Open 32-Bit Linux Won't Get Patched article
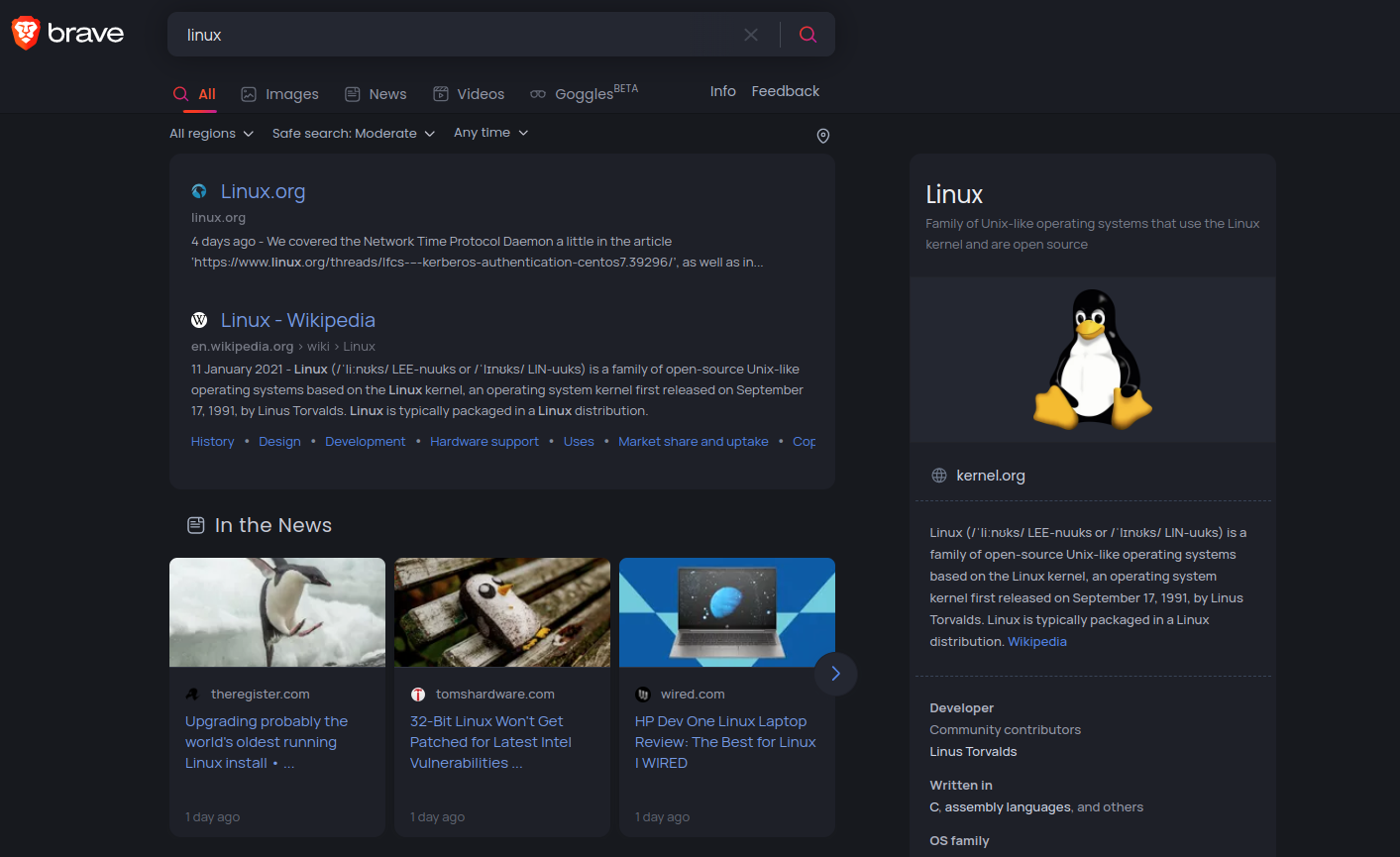 [x=490, y=742]
